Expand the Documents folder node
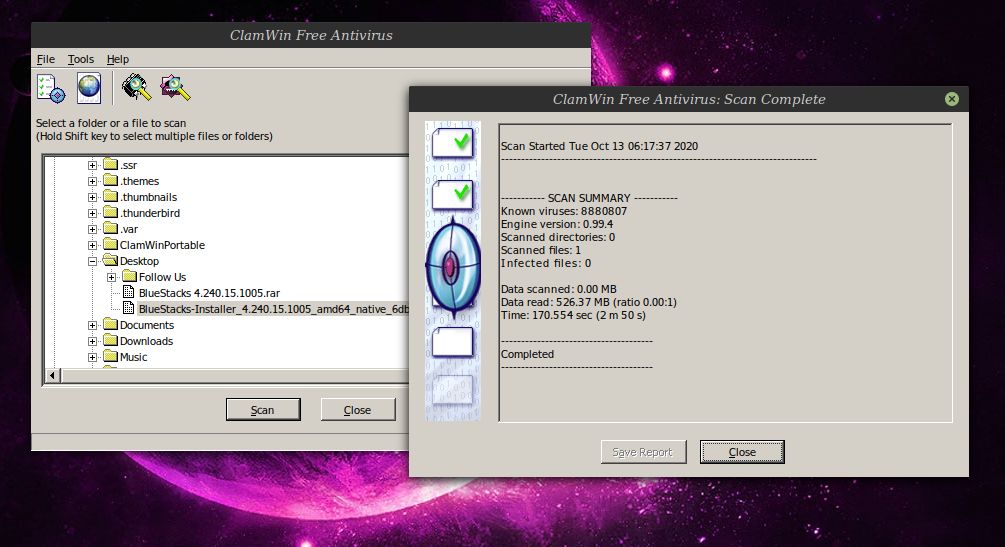This screenshot has height=547, width=1005. 92,325
